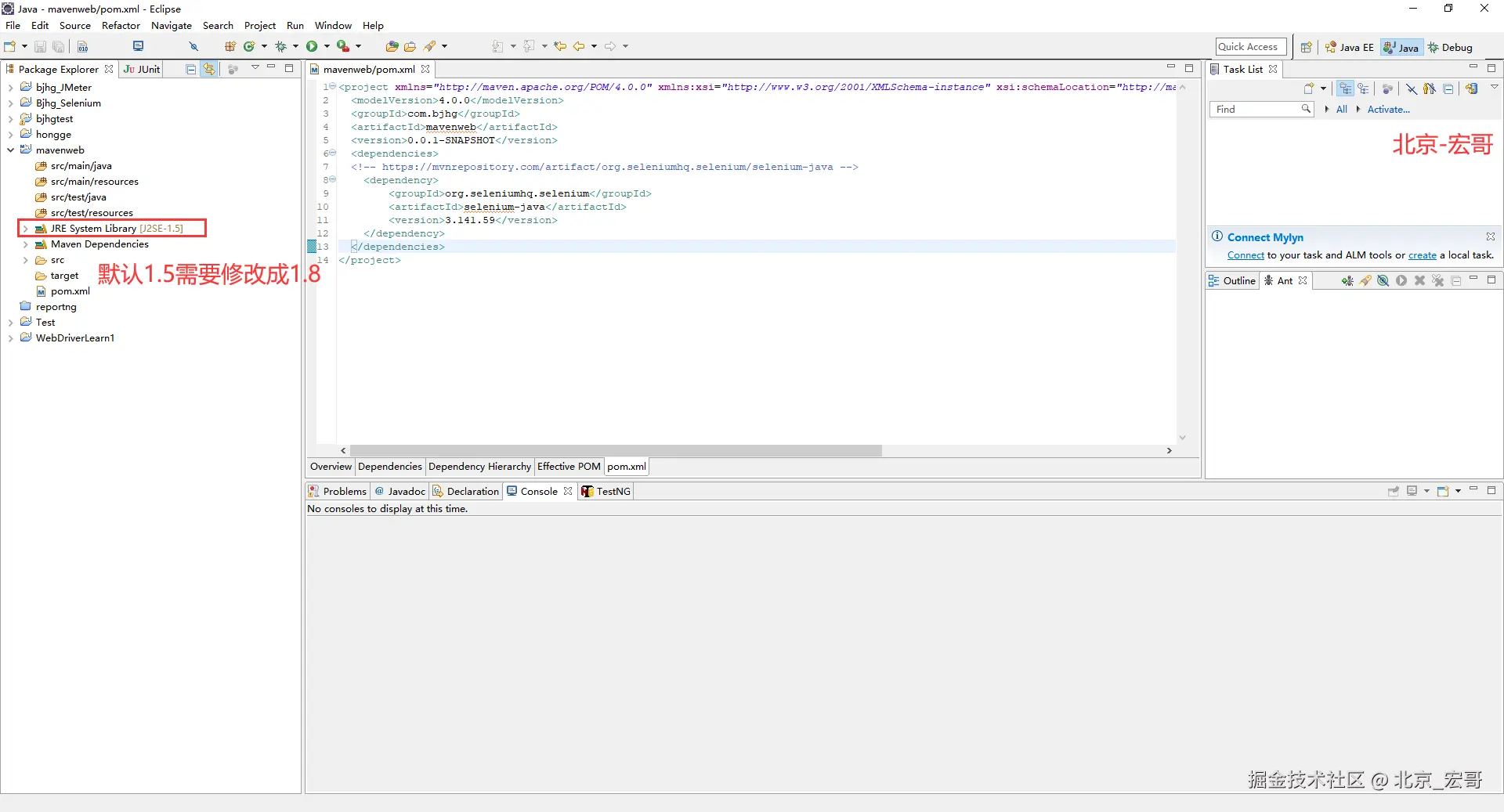Click the Run Last Tool external tools icon
This screenshot has height=812, width=1504.
point(342,47)
